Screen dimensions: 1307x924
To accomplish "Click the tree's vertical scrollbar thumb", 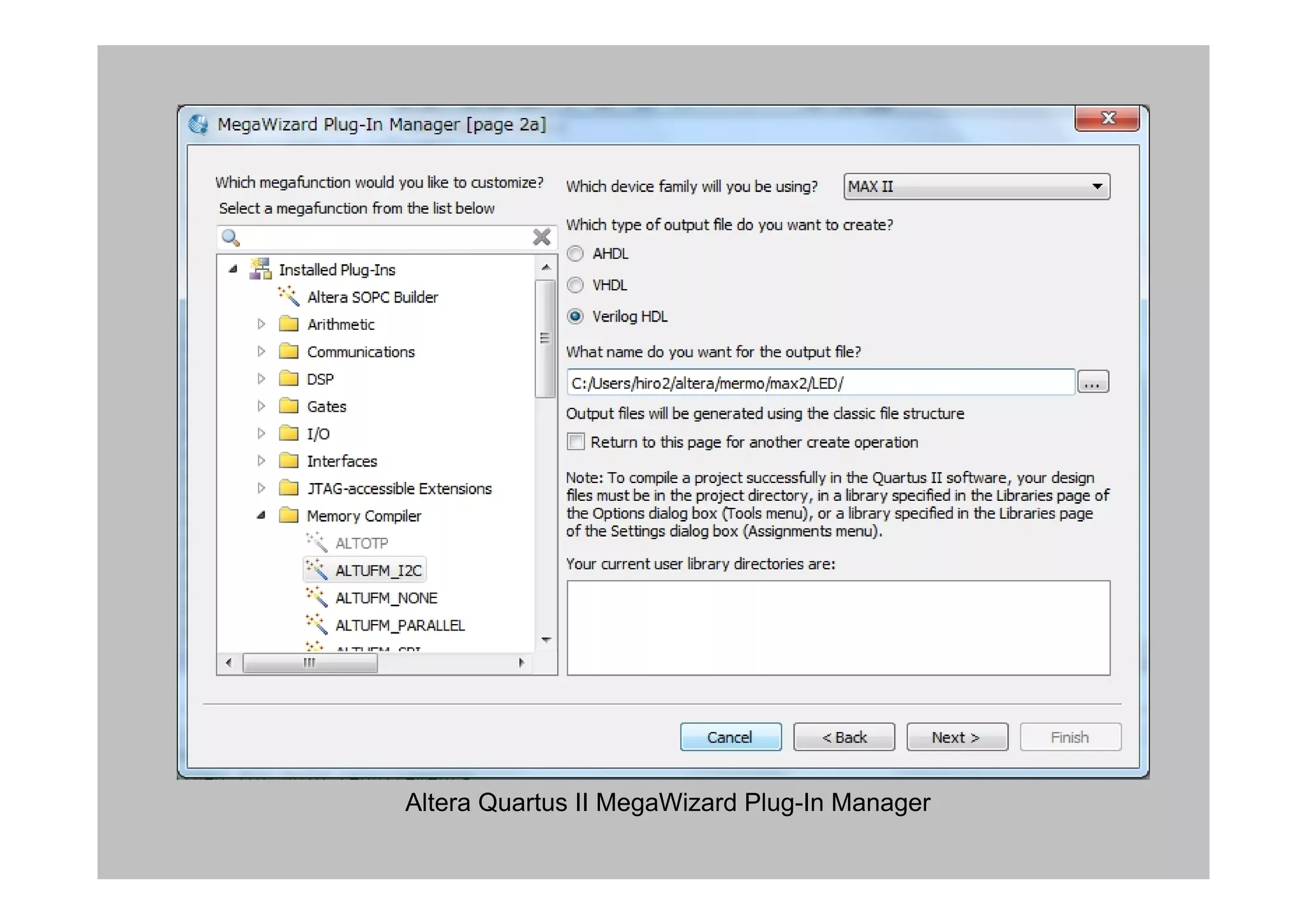I will click(x=546, y=338).
